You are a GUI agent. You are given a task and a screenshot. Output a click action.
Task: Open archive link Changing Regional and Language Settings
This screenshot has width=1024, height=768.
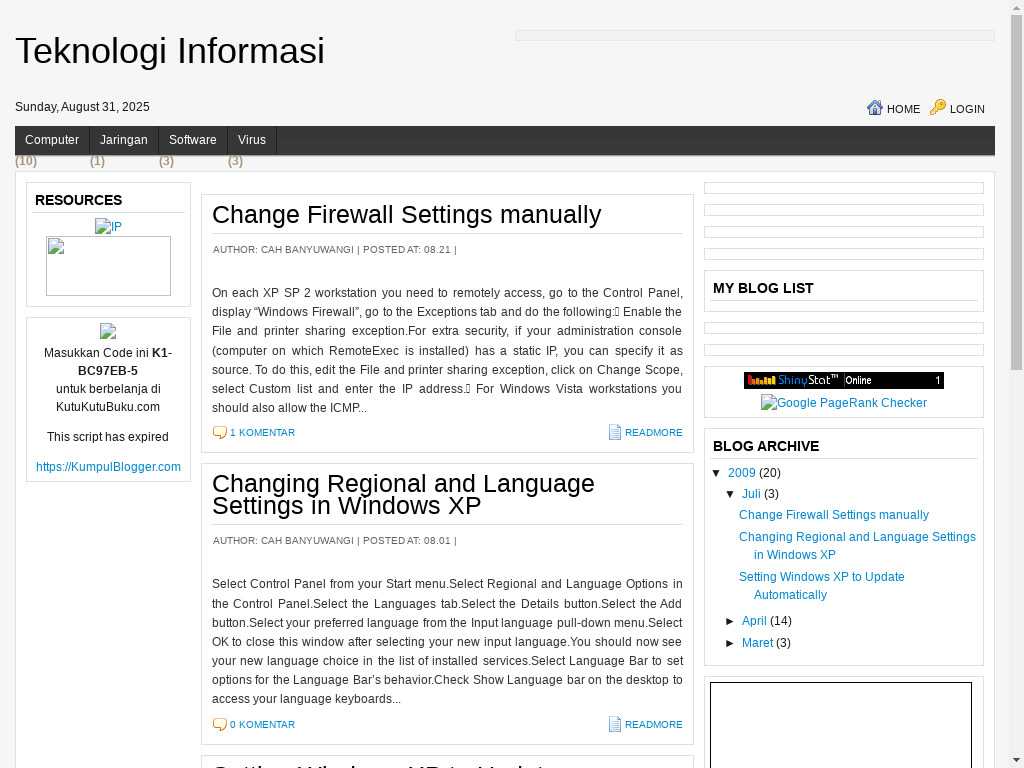click(857, 546)
